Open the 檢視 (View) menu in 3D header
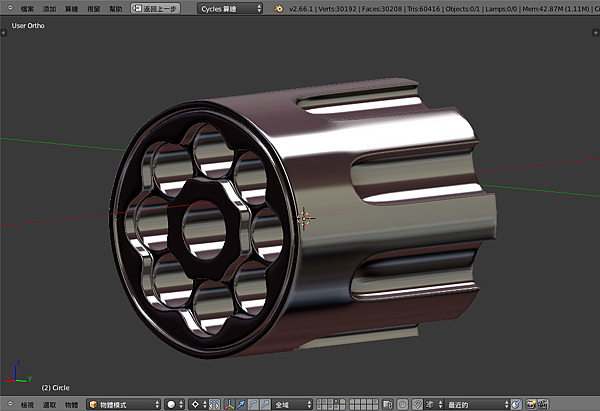 coord(27,404)
